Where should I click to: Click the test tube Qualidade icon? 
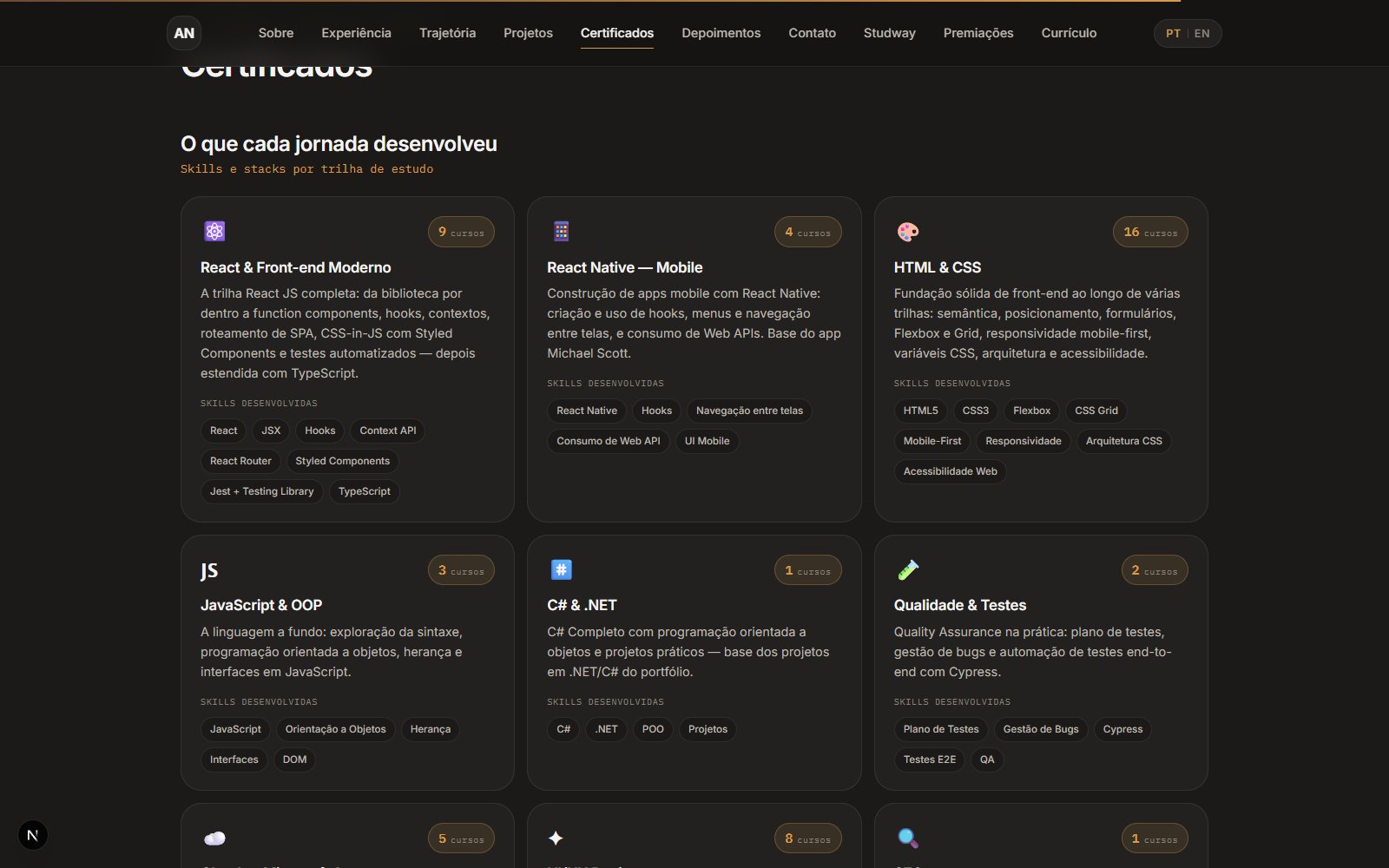click(908, 569)
